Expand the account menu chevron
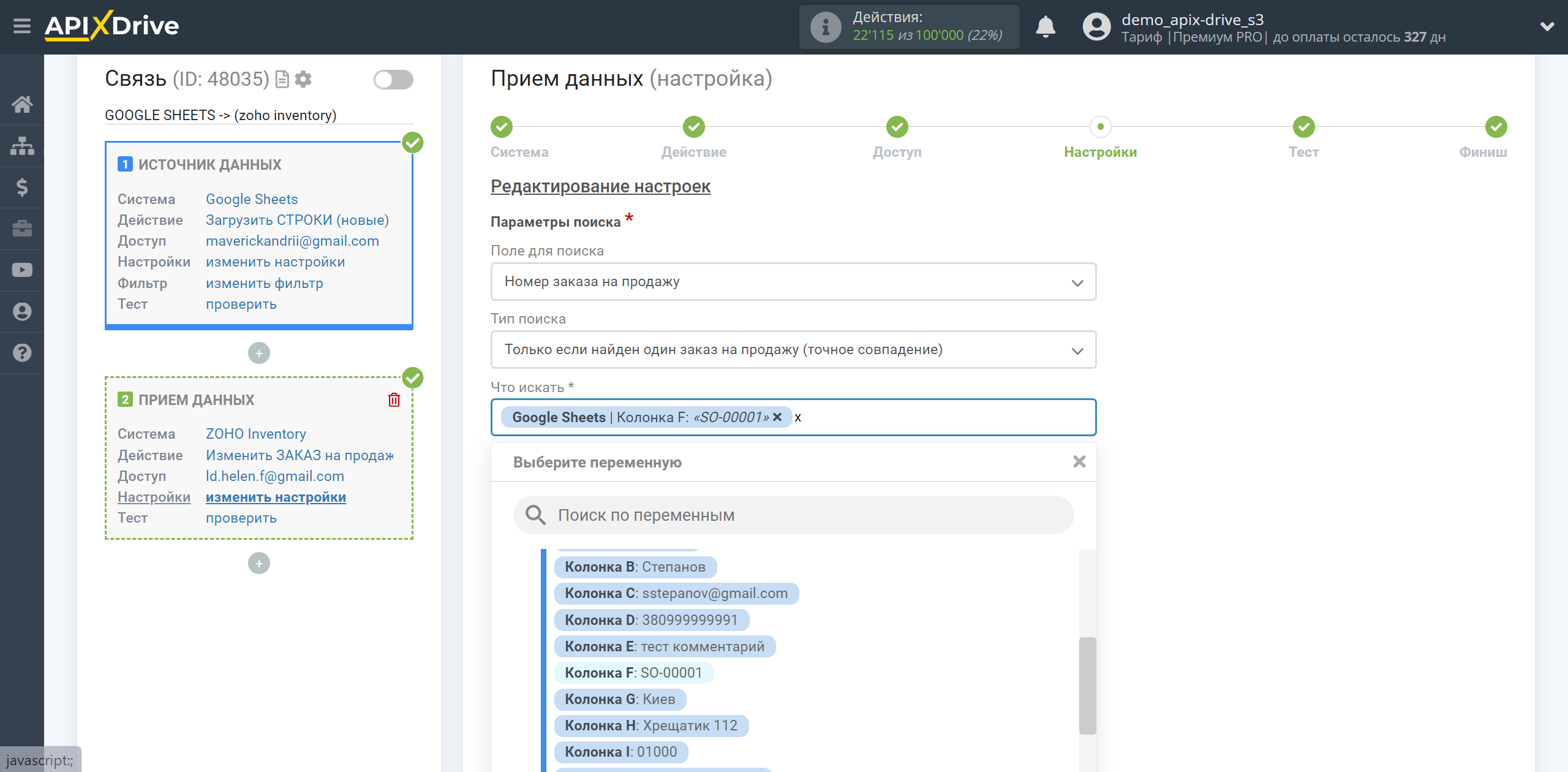This screenshot has width=1568, height=772. pos(1547,26)
